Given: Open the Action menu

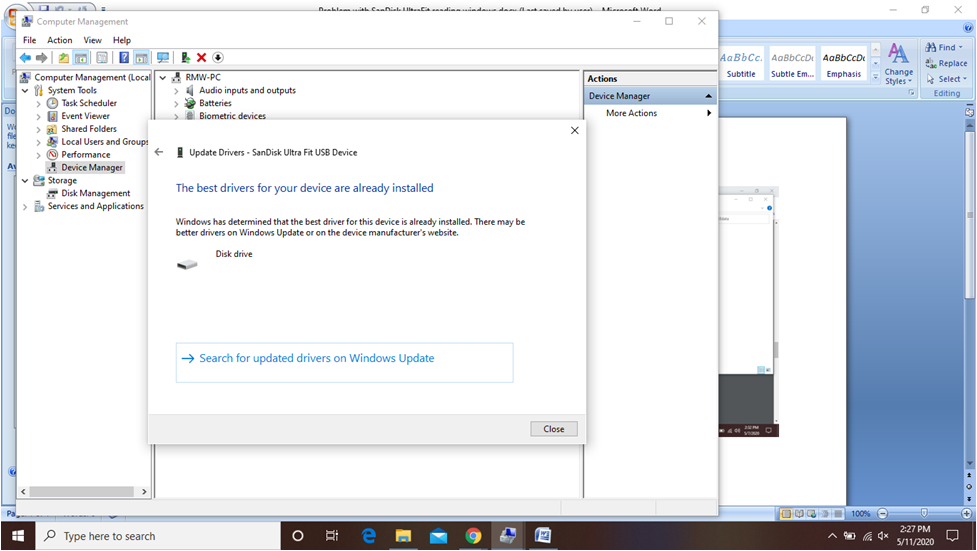Looking at the screenshot, I should [x=60, y=40].
